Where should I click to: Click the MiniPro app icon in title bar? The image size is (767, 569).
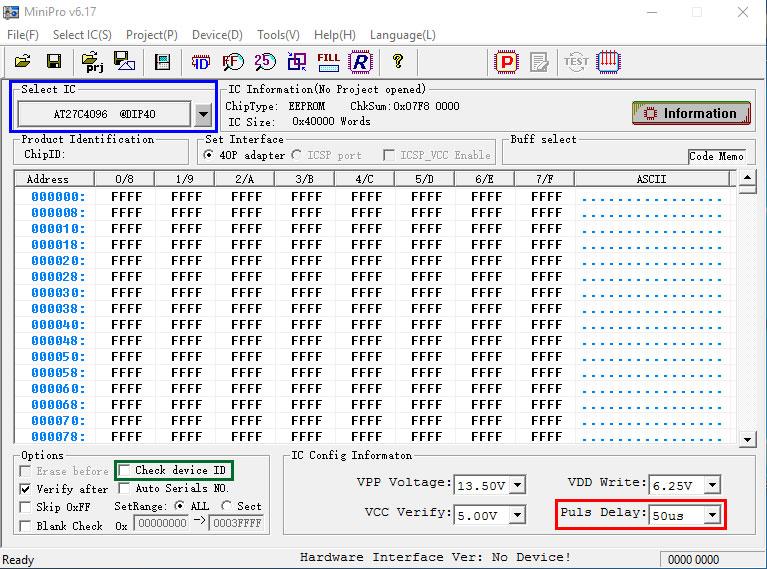click(x=11, y=12)
